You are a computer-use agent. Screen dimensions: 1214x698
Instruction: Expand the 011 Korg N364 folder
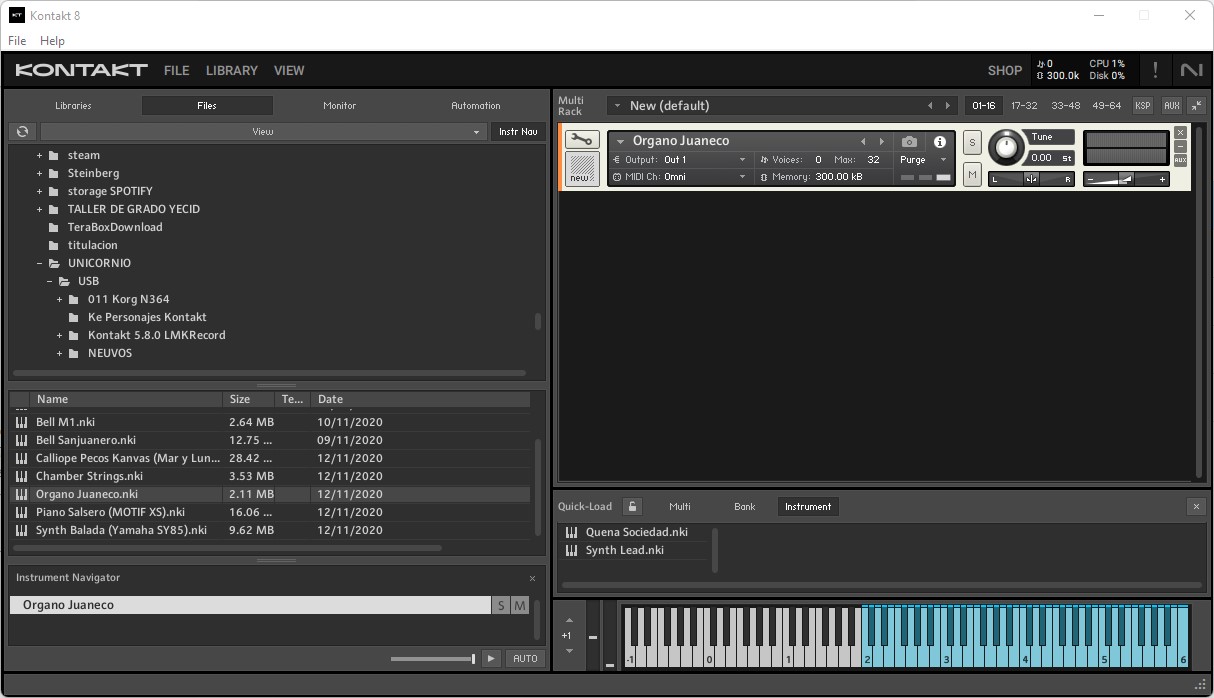pyautogui.click(x=60, y=299)
